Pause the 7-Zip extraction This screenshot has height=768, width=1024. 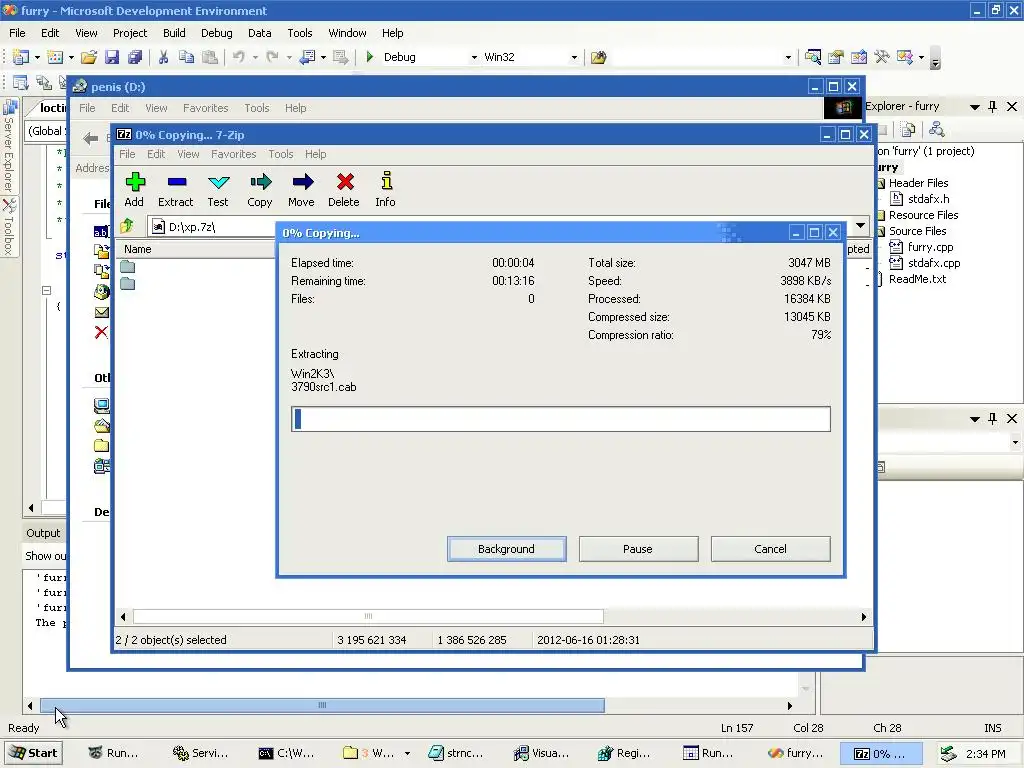click(x=638, y=549)
